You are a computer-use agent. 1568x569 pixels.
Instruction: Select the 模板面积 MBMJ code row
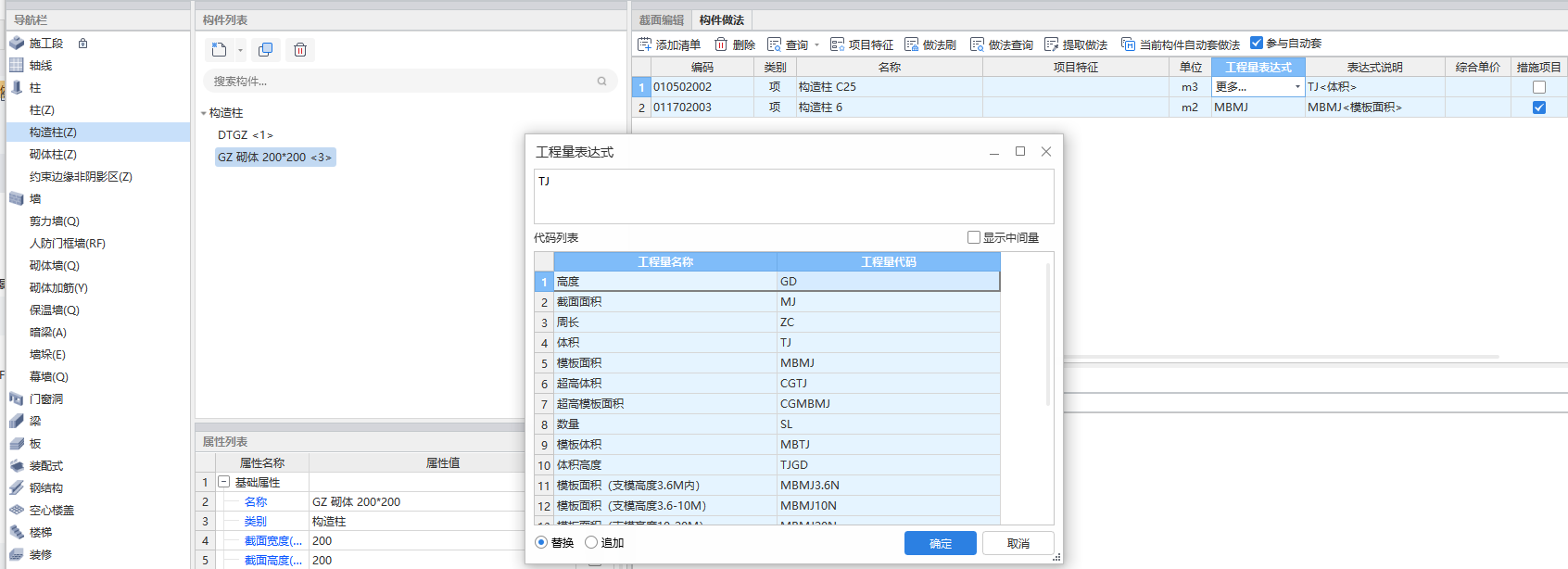(x=767, y=363)
